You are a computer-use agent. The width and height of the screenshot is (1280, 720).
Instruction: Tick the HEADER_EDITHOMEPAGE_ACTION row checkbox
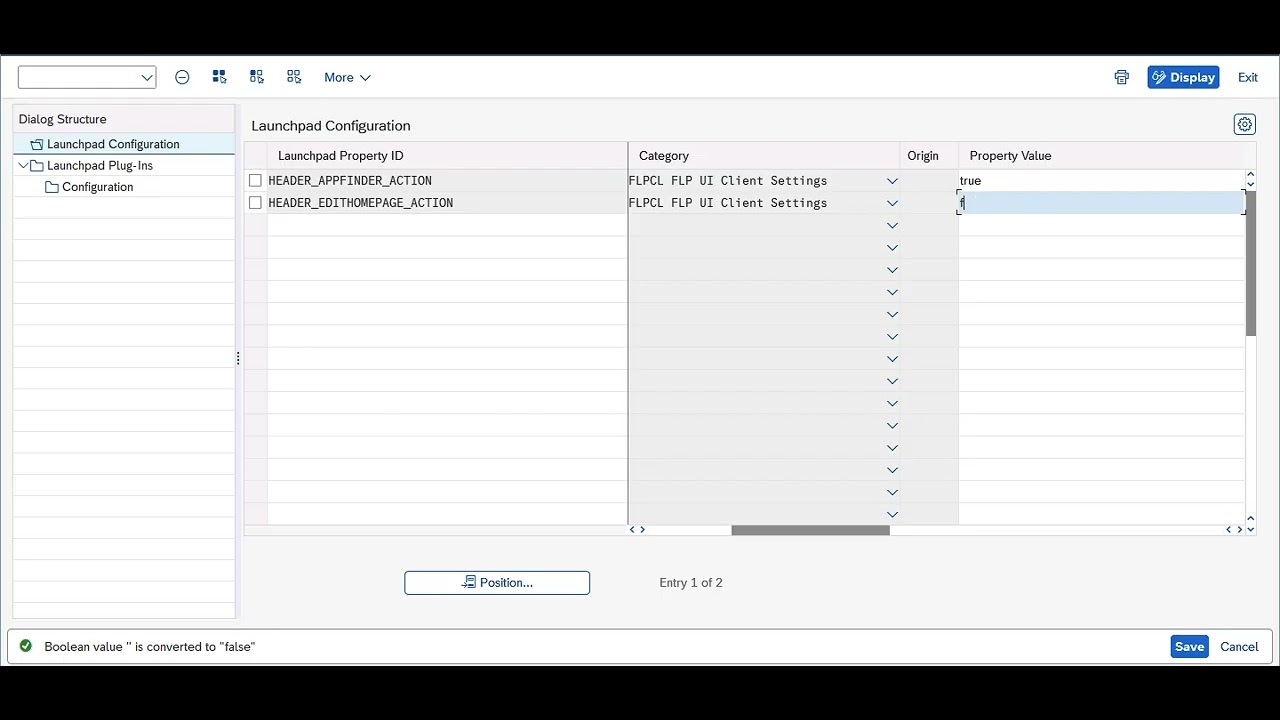coord(255,203)
